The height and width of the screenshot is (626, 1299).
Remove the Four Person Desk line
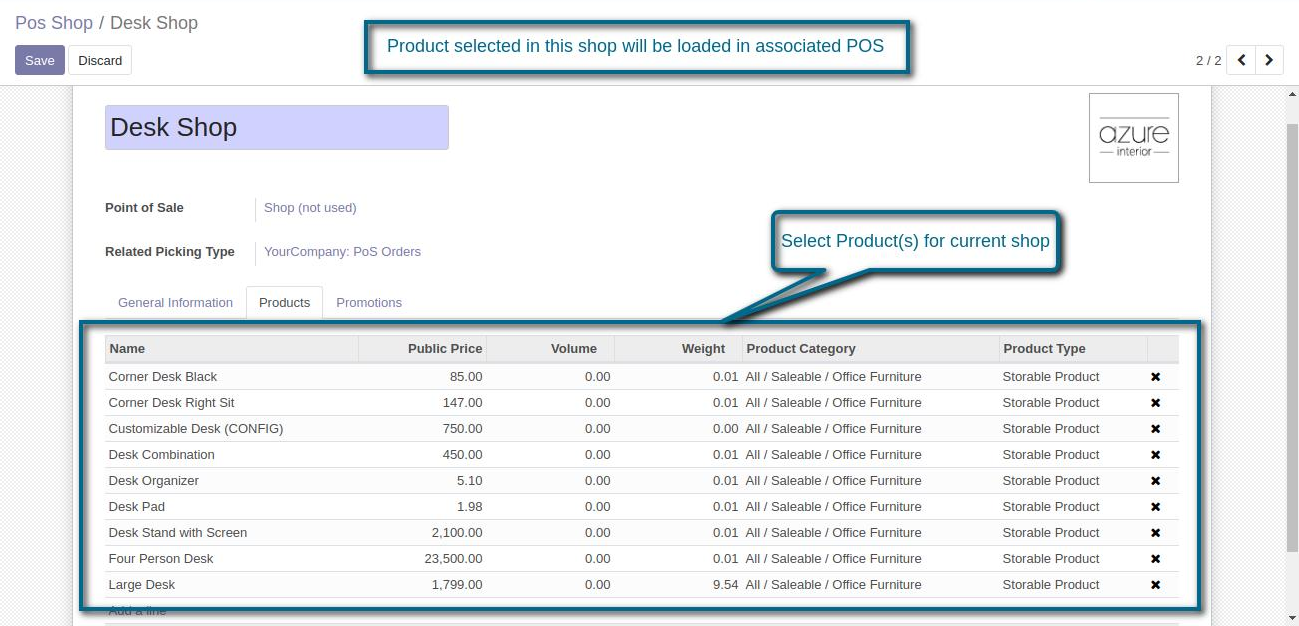1155,559
